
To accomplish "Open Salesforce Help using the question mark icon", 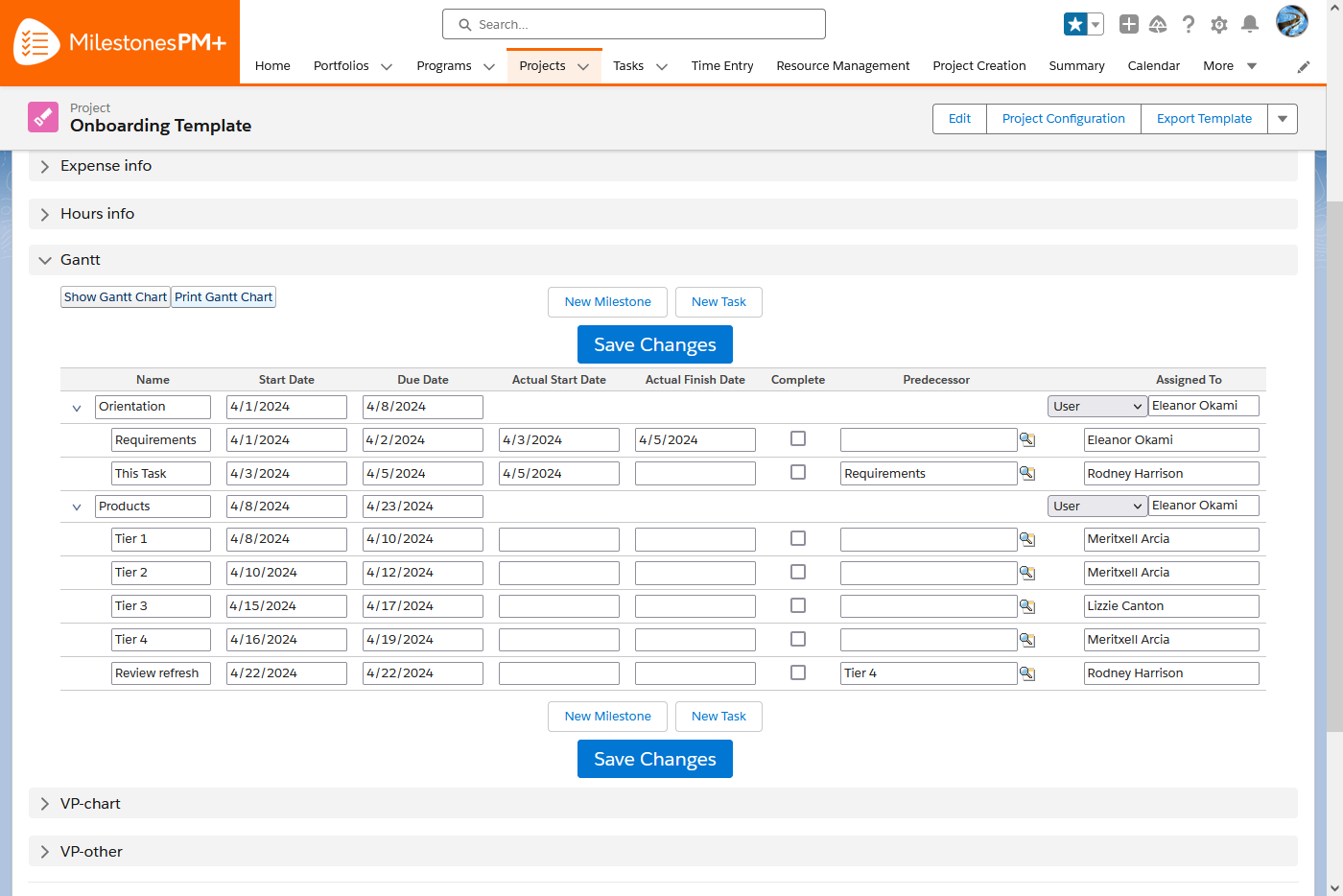I will pos(1189,24).
